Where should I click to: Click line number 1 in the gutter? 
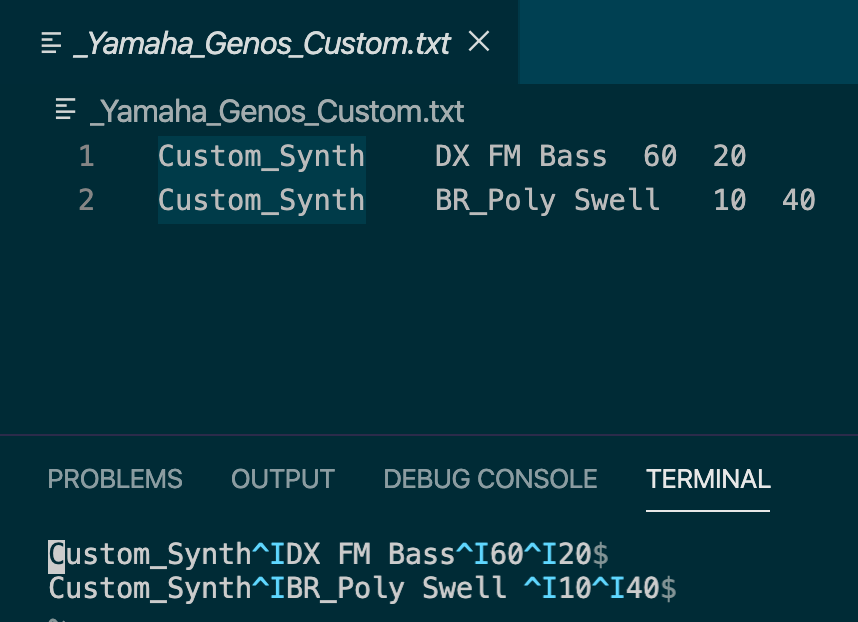click(86, 157)
